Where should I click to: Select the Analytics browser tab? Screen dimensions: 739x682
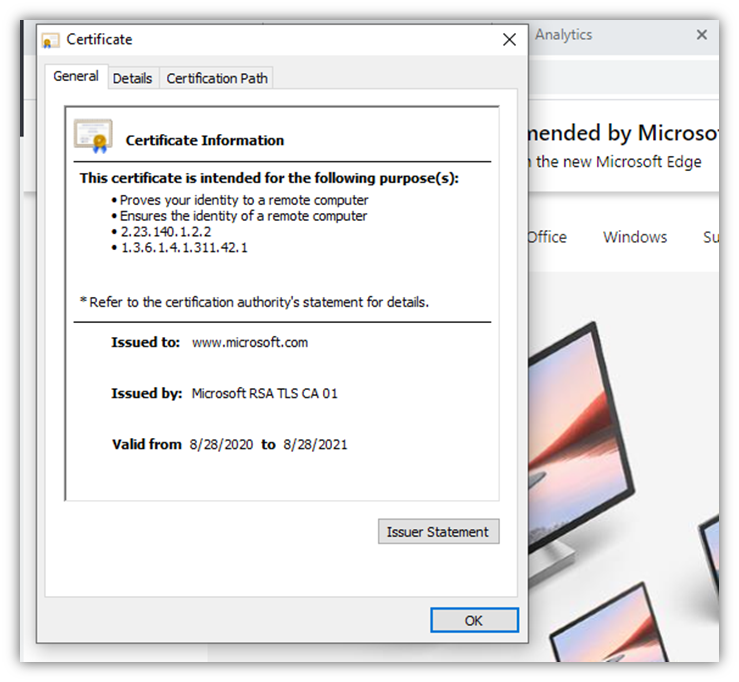point(563,34)
